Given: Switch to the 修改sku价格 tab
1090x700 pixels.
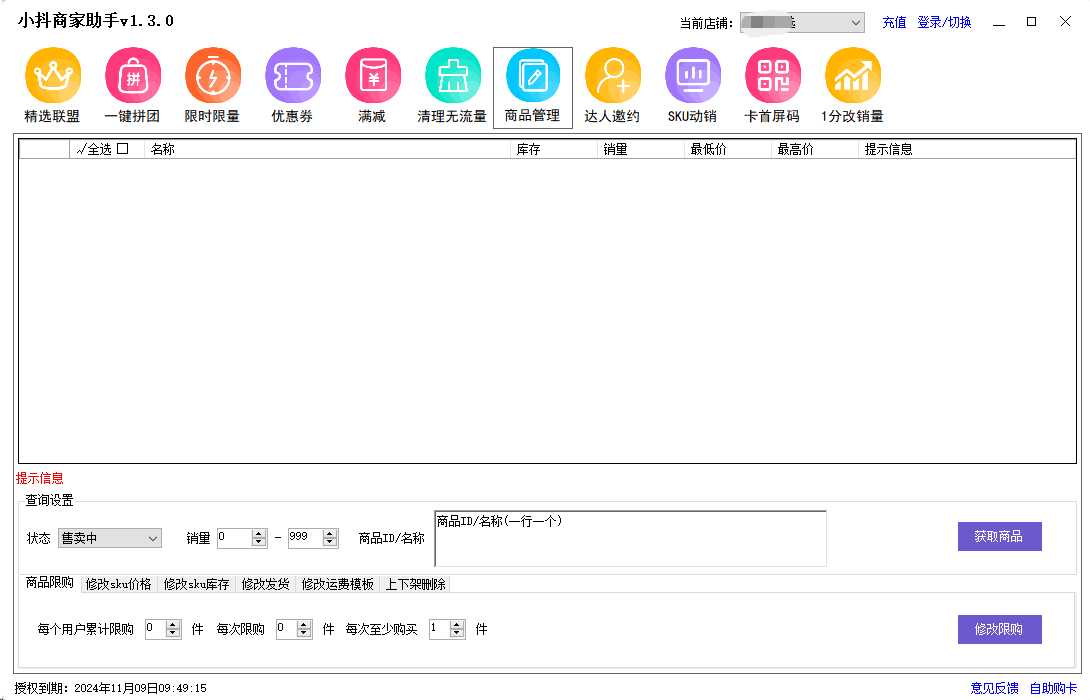Looking at the screenshot, I should 118,584.
